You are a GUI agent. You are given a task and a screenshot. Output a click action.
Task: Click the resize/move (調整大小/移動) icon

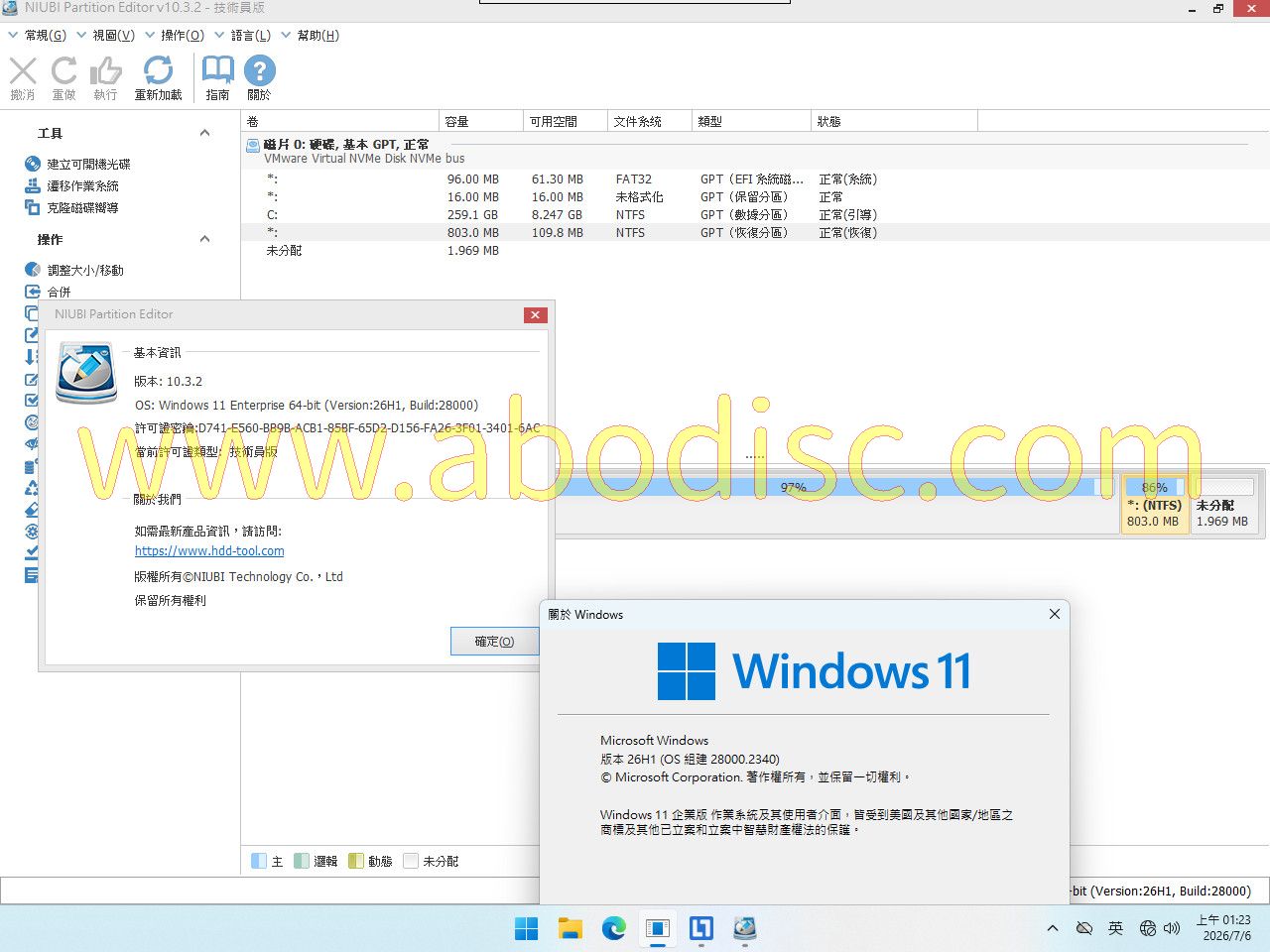pos(33,270)
